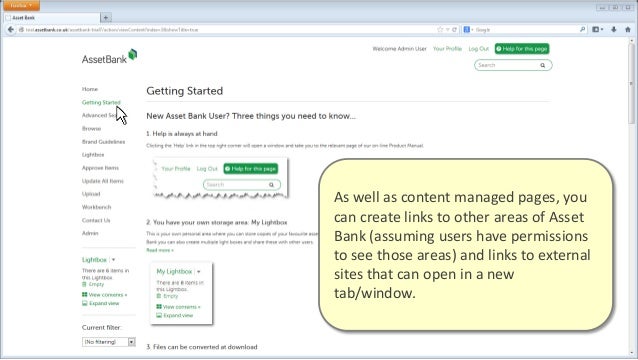638x360 pixels.
Task: Open the URL bar history dropdown arrow
Action: pos(447,30)
